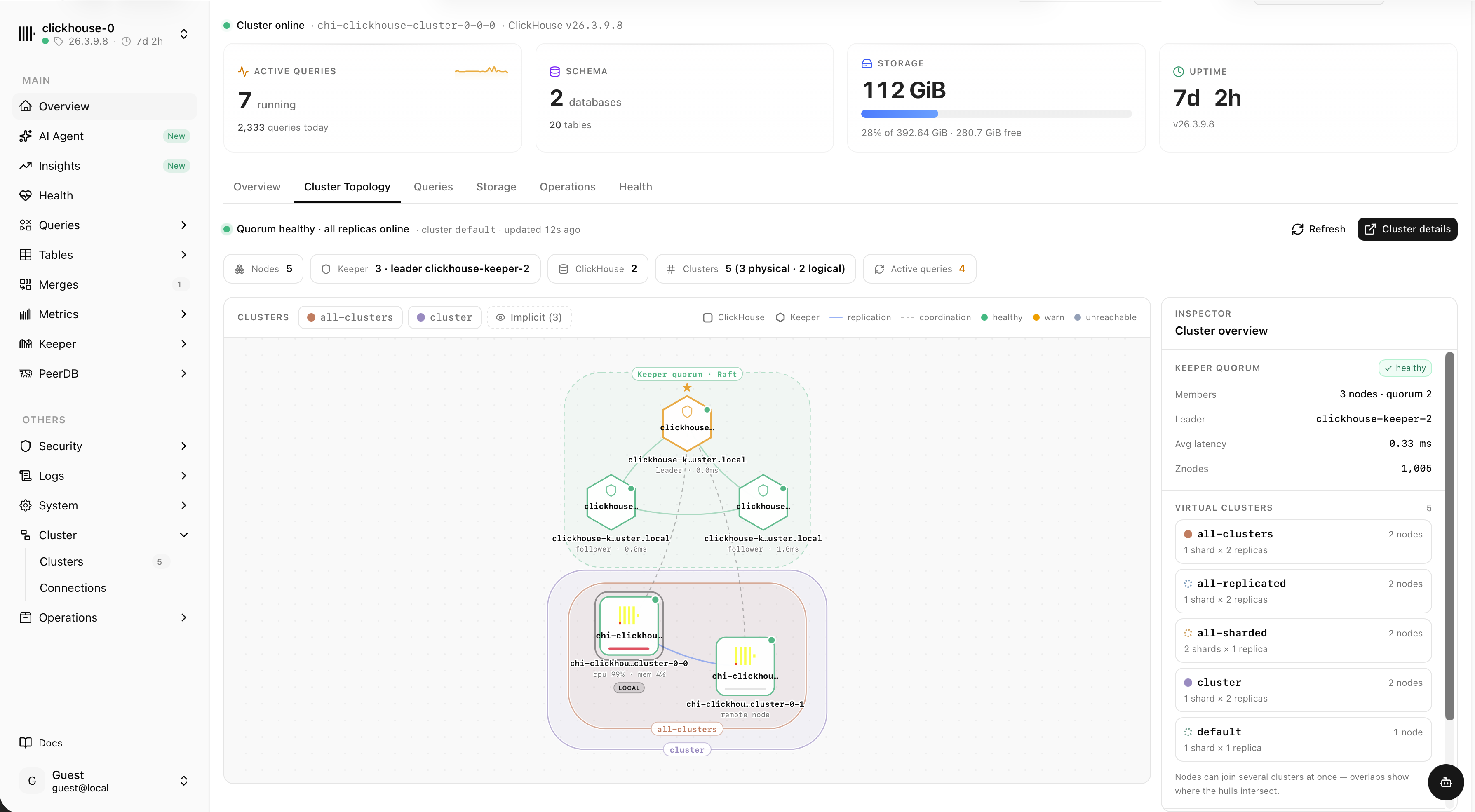
Task: Open the Connections submenu item
Action: pos(104,588)
